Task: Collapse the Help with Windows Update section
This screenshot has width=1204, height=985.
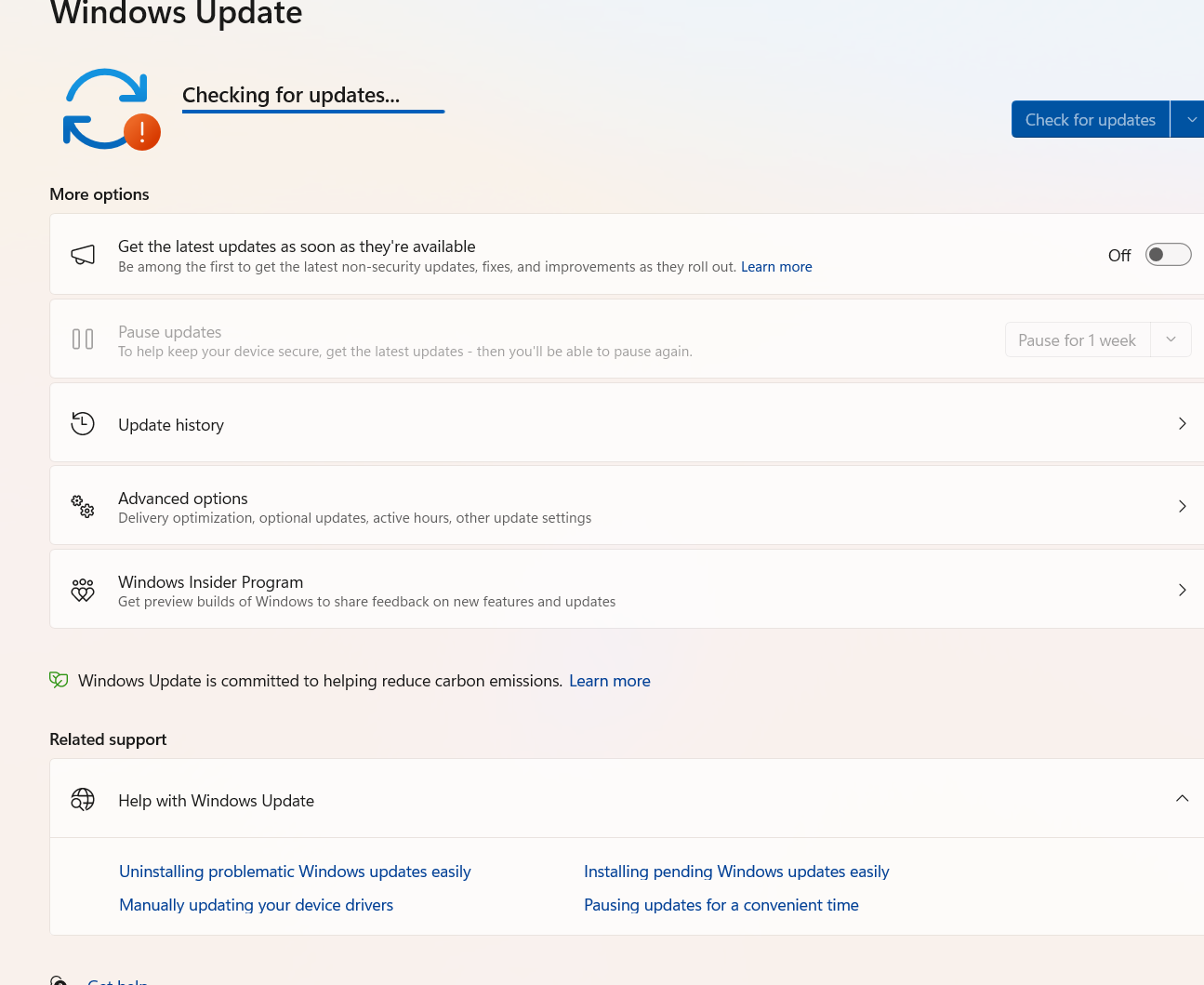Action: pos(1182,799)
